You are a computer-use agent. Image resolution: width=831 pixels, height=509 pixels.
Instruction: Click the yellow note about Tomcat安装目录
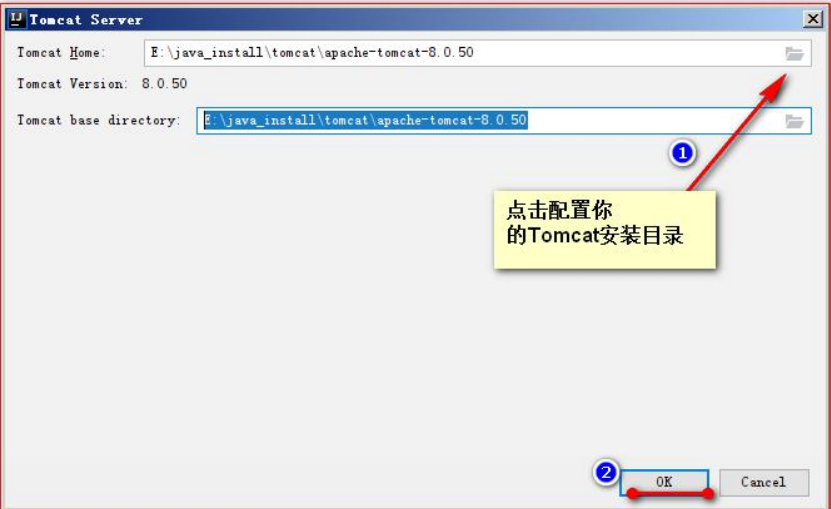605,230
